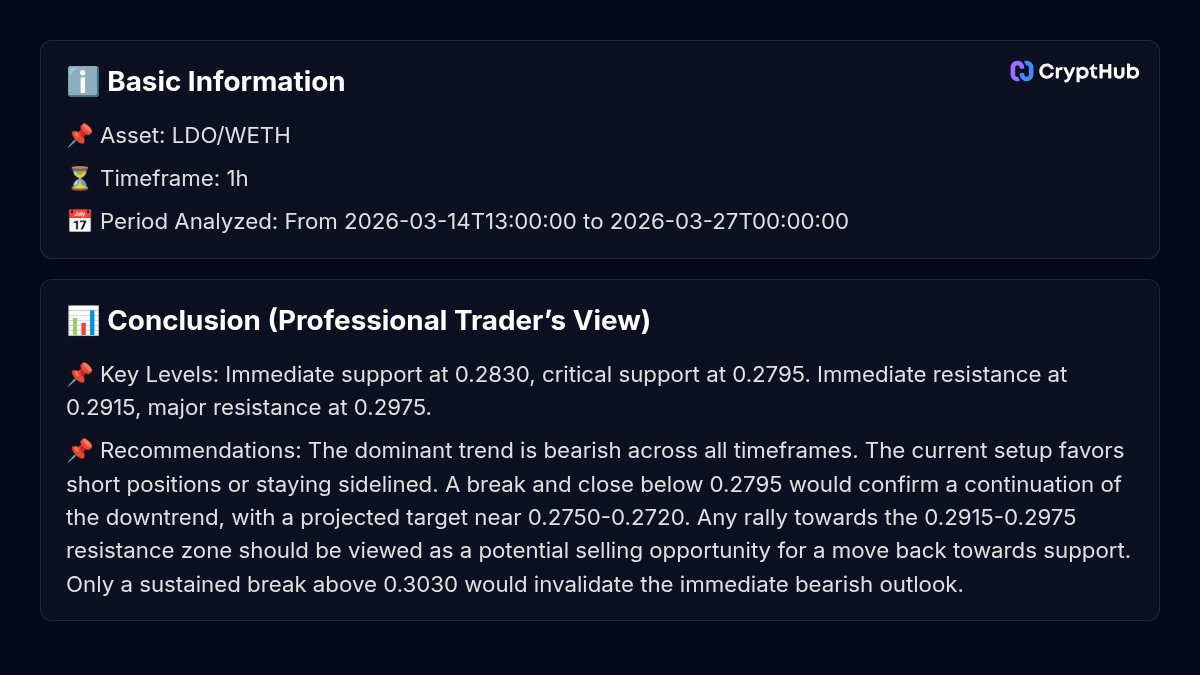1200x675 pixels.
Task: Click the calendar icon beside Period Analyzed
Action: pos(80,221)
